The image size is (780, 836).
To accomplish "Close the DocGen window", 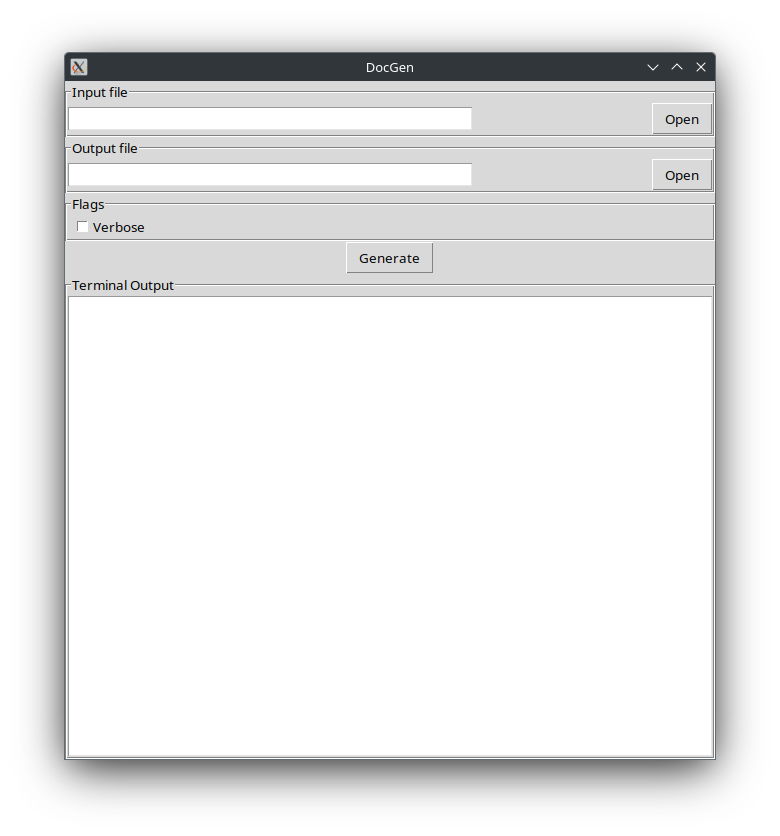I will (701, 67).
